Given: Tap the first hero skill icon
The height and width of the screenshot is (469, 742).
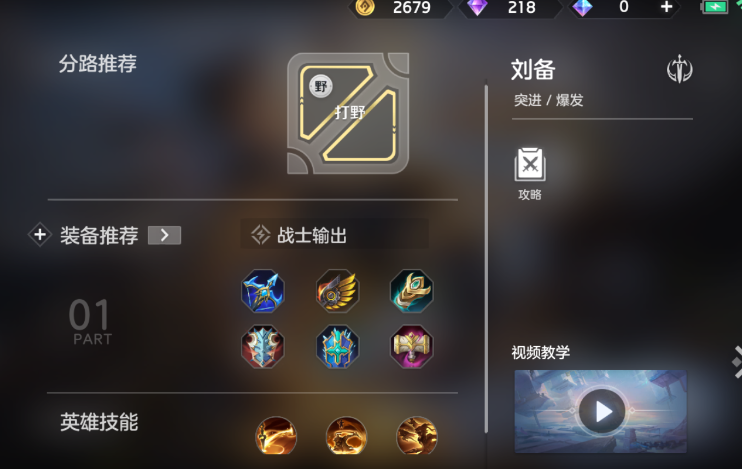Looking at the screenshot, I should [x=276, y=435].
